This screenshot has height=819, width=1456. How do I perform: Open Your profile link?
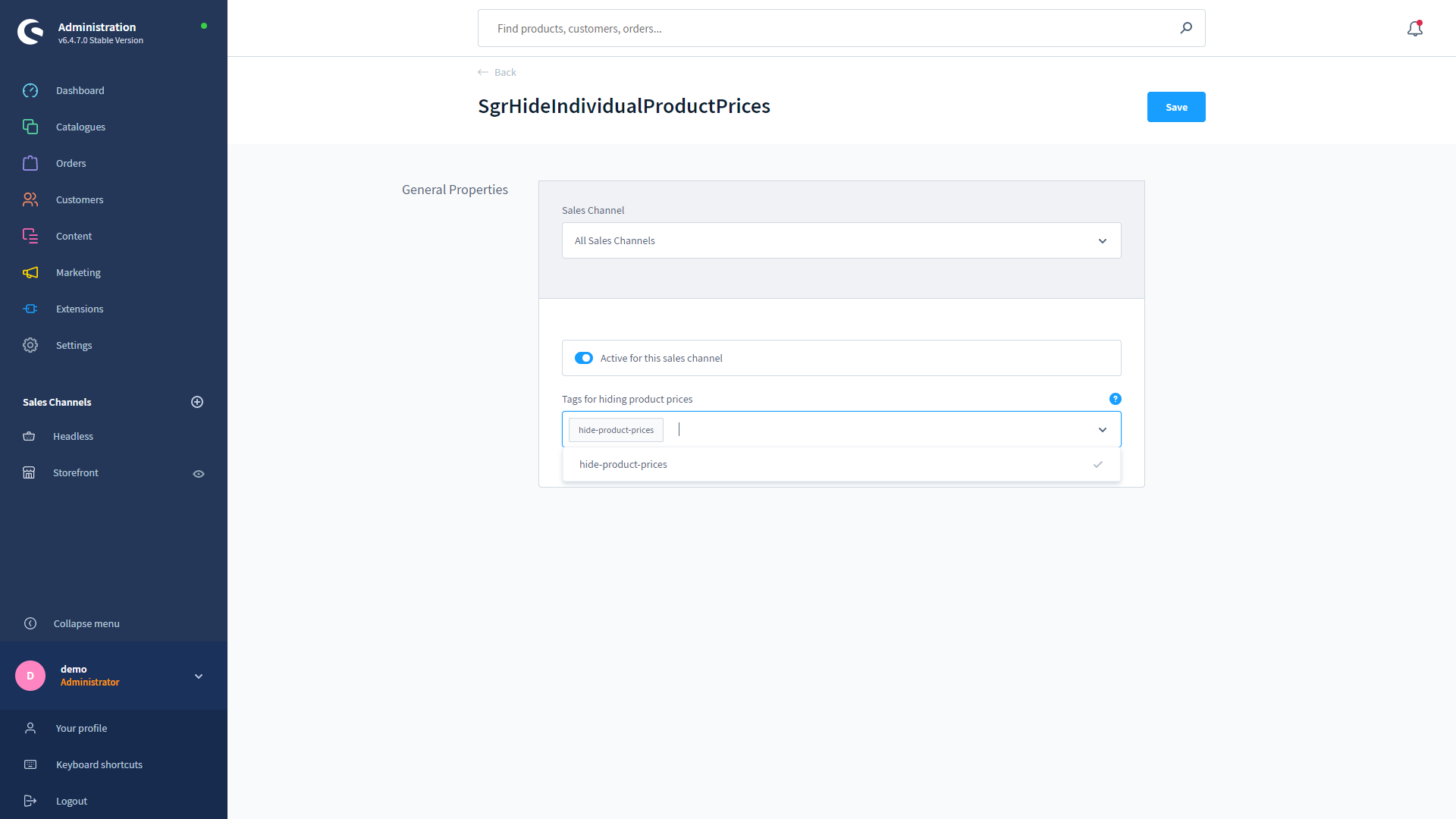[81, 728]
